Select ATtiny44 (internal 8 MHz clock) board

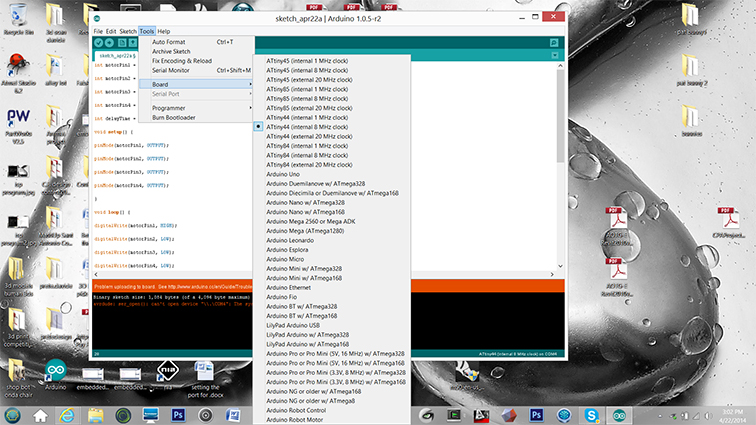[x=307, y=127]
